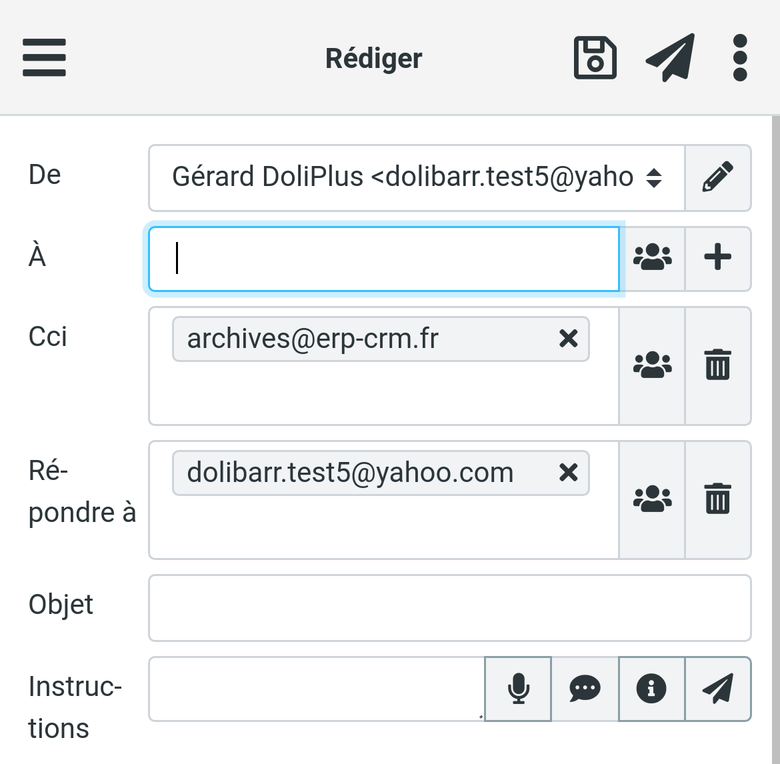Add contacts to Cci field
Viewport: 780px width, 764px height.
click(x=652, y=366)
